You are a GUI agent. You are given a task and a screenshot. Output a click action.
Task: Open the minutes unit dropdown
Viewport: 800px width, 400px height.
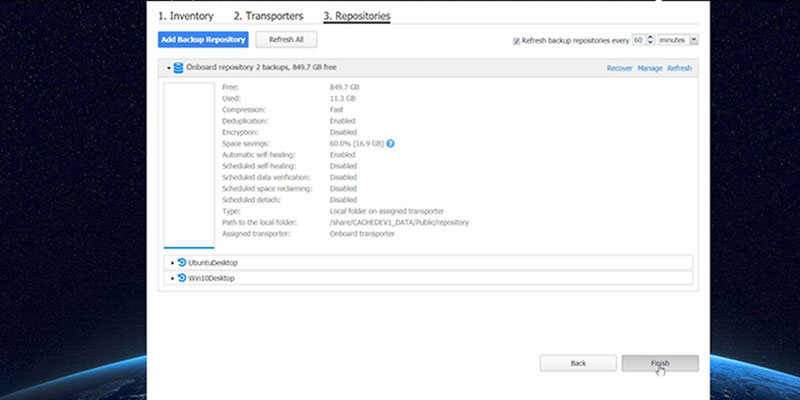tap(678, 40)
